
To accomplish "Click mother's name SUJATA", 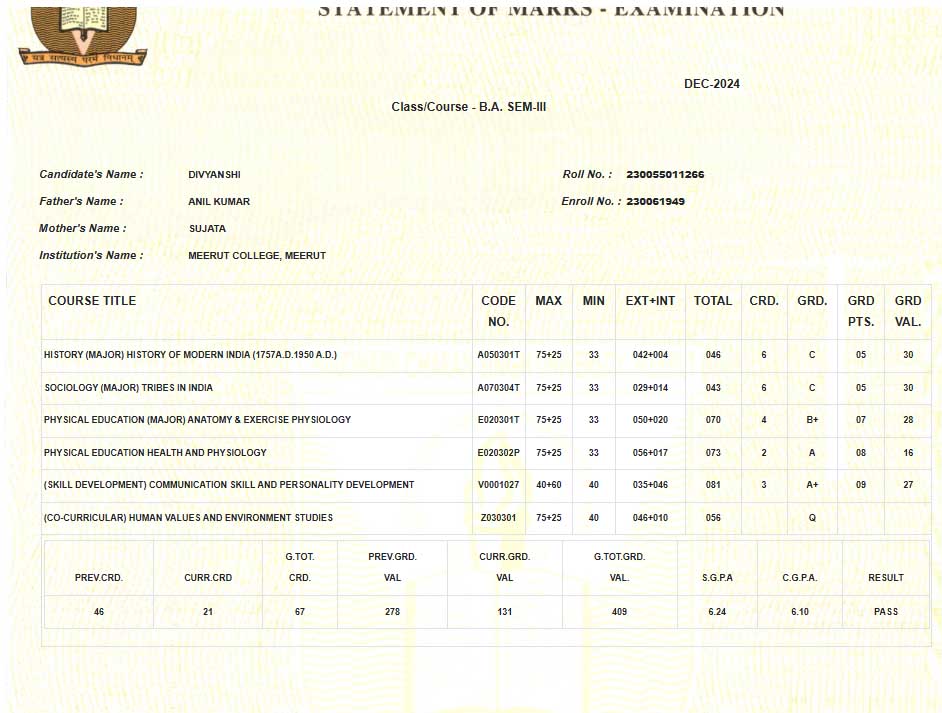I will (207, 229).
